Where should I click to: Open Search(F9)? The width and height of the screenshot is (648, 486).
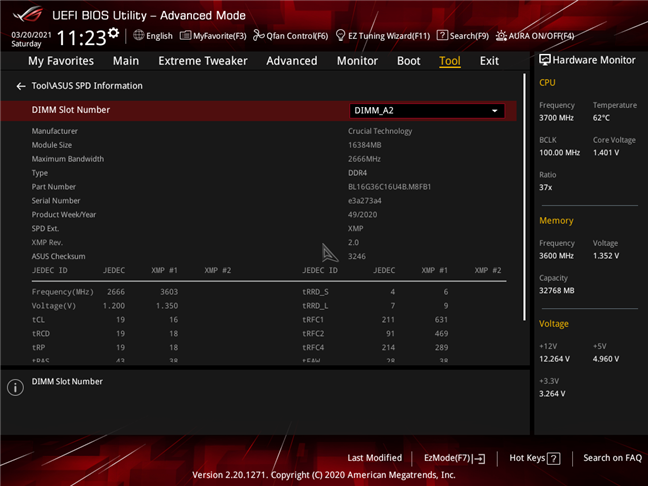pyautogui.click(x=462, y=36)
